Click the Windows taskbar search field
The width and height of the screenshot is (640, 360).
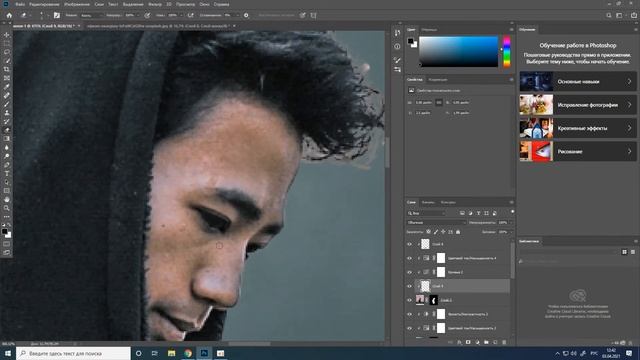click(73, 353)
